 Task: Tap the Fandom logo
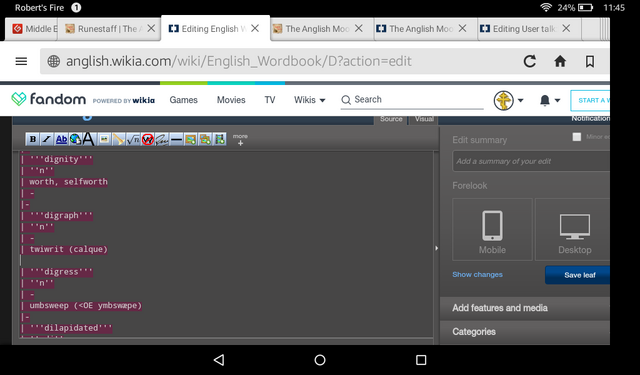(x=49, y=99)
